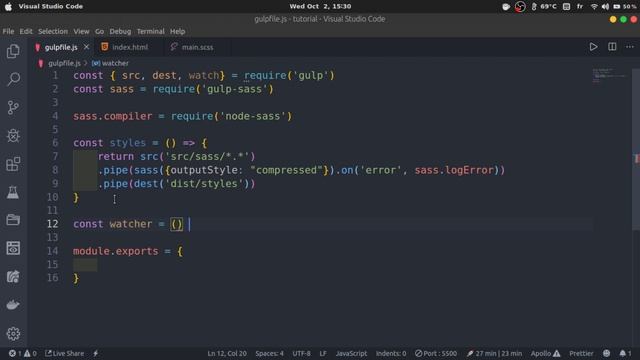Viewport: 640px width, 360px height.
Task: Open the Edit menu
Action: (26, 31)
